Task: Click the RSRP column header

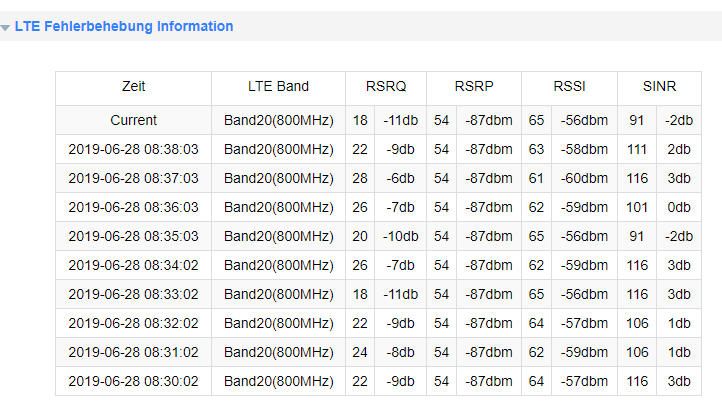Action: (x=474, y=87)
